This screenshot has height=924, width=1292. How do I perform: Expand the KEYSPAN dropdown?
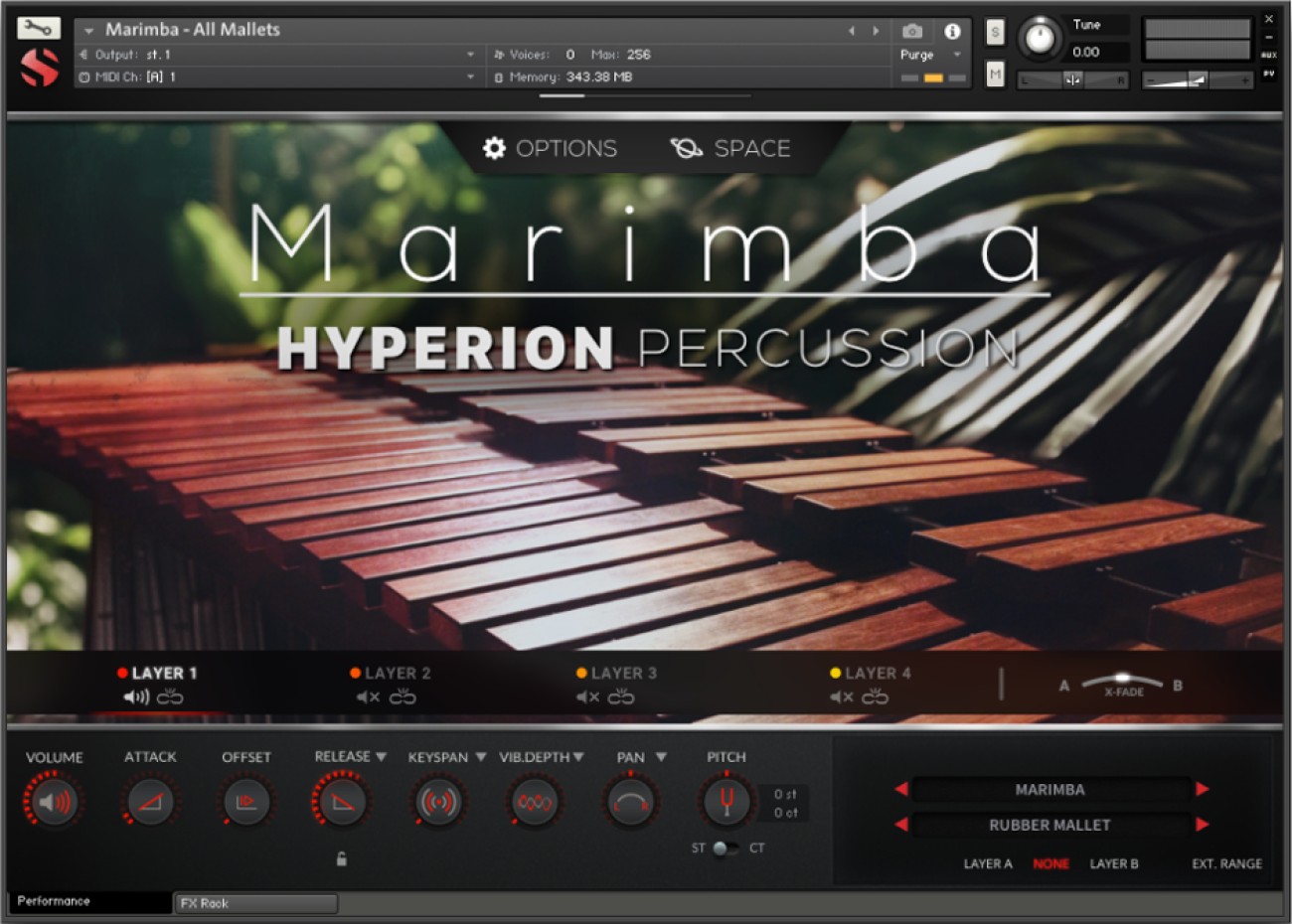(x=483, y=756)
